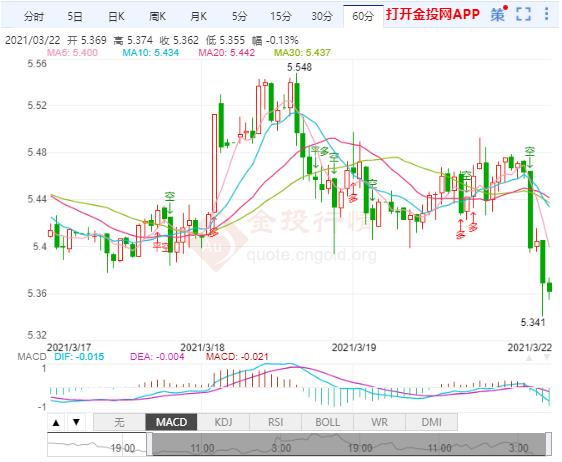Click the MA10: 5.434 legend label

pos(151,53)
